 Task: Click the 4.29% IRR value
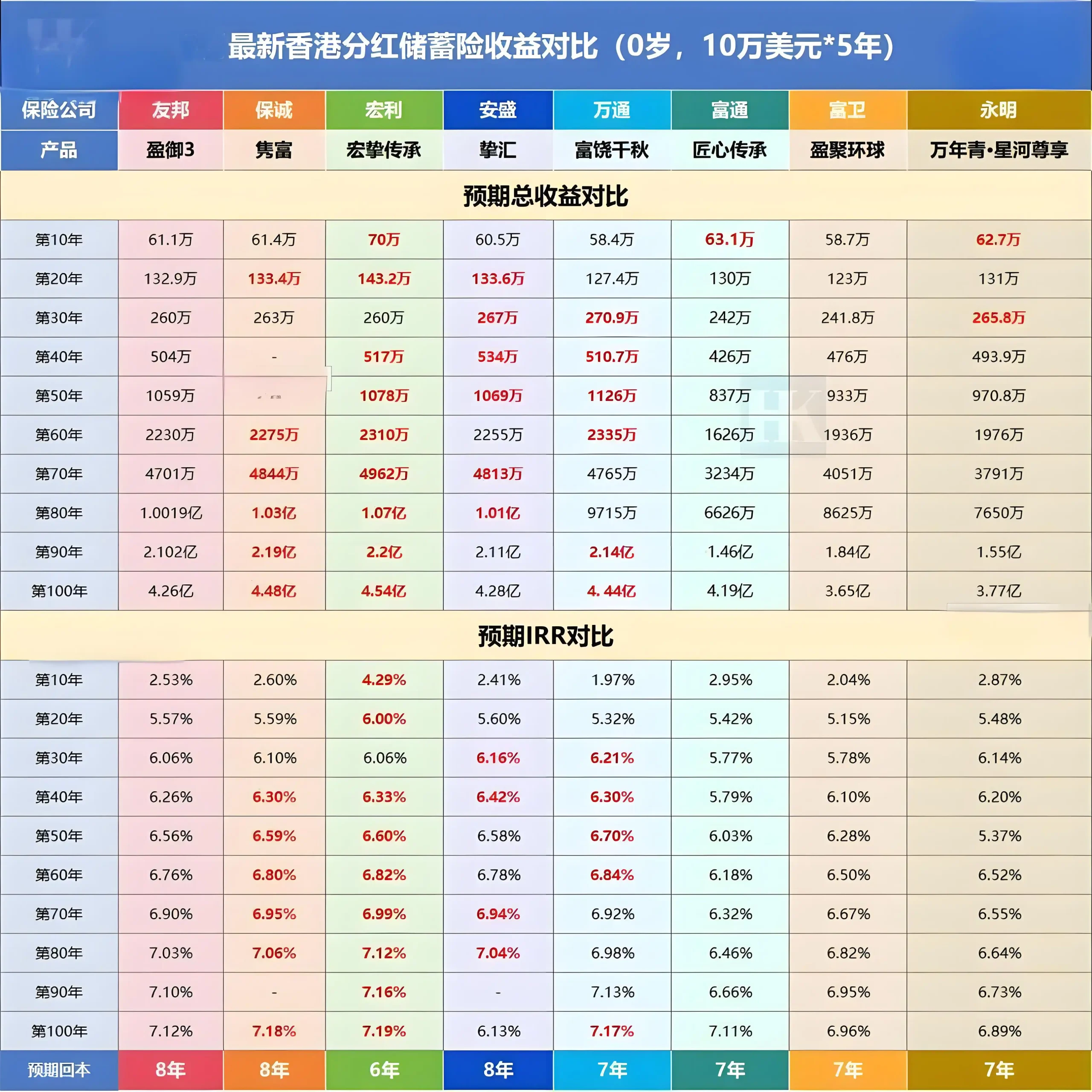point(384,680)
